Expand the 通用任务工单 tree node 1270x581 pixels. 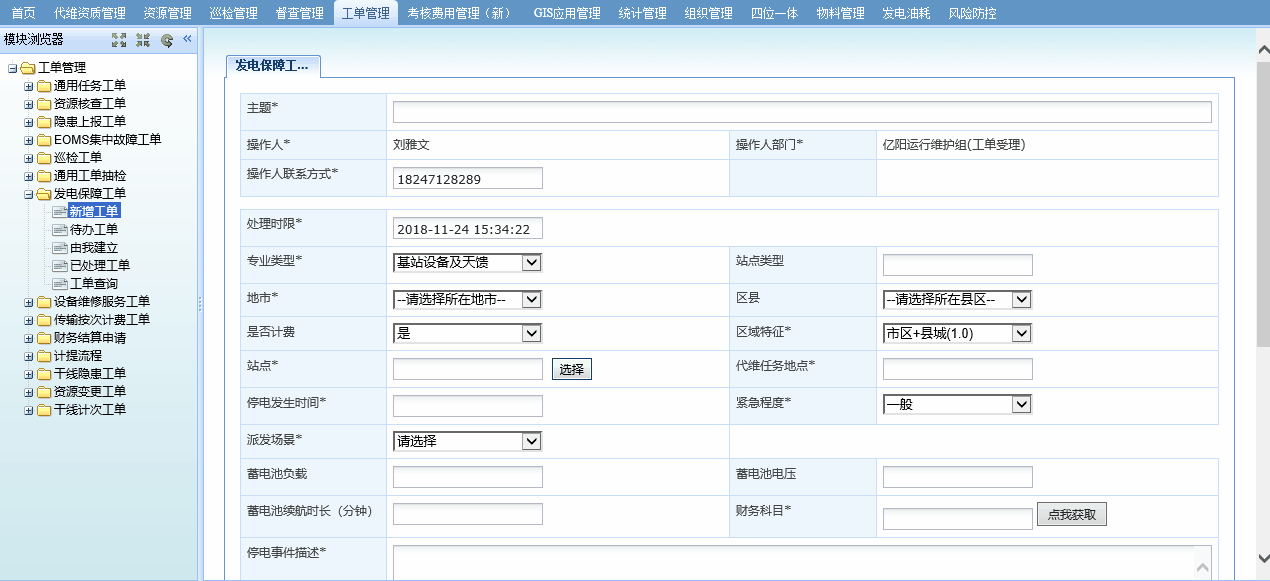click(x=29, y=86)
